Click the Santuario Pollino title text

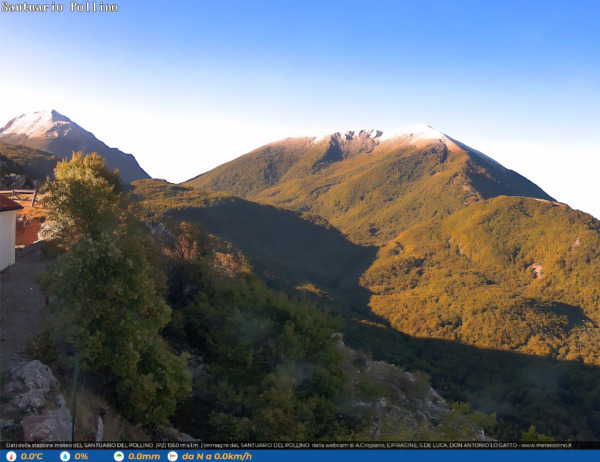pyautogui.click(x=60, y=7)
